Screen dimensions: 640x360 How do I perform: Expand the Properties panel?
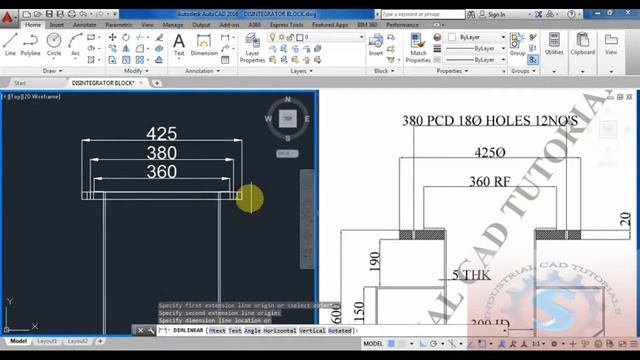452,71
